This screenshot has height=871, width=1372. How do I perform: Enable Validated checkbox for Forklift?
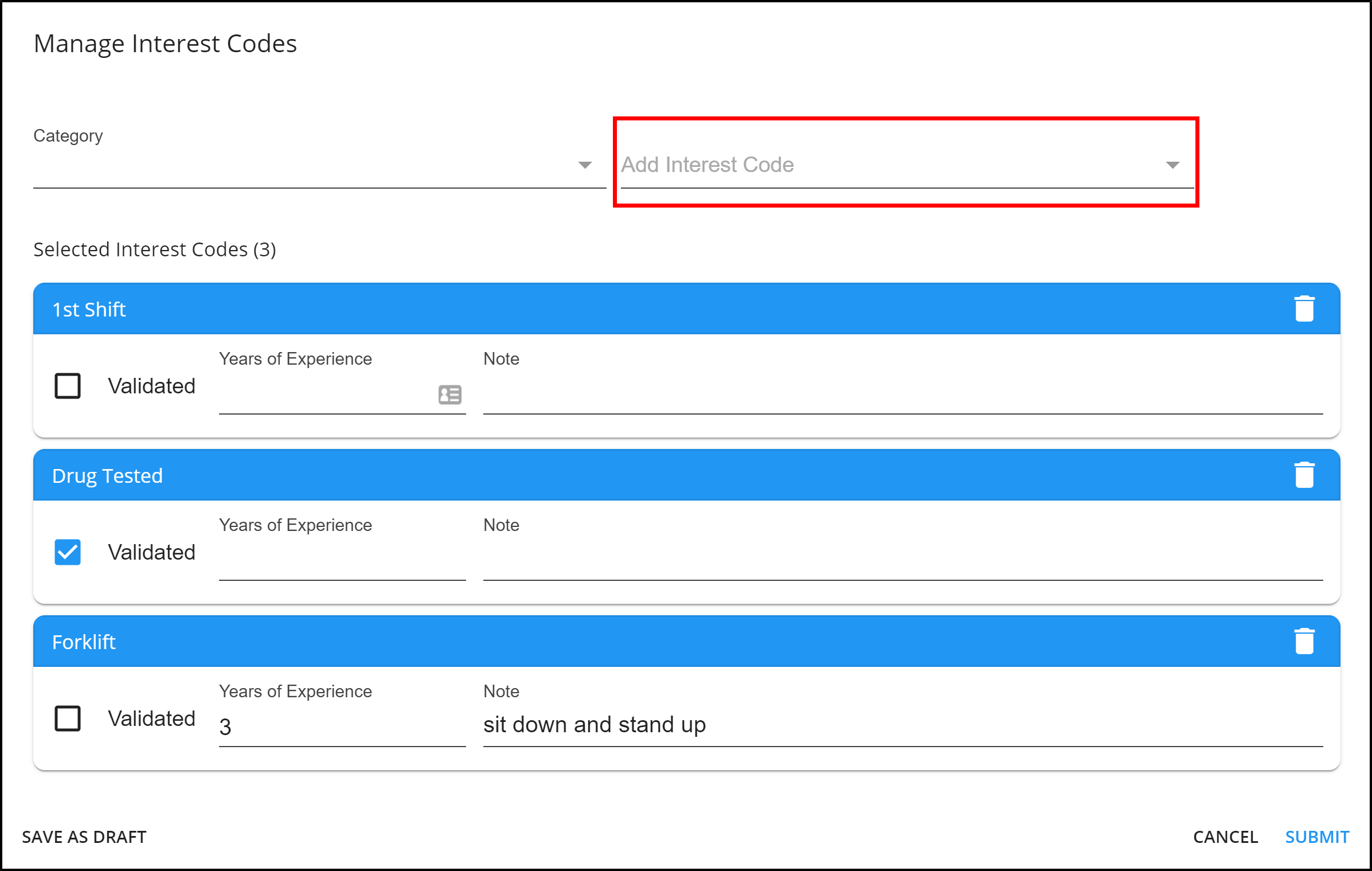68,718
